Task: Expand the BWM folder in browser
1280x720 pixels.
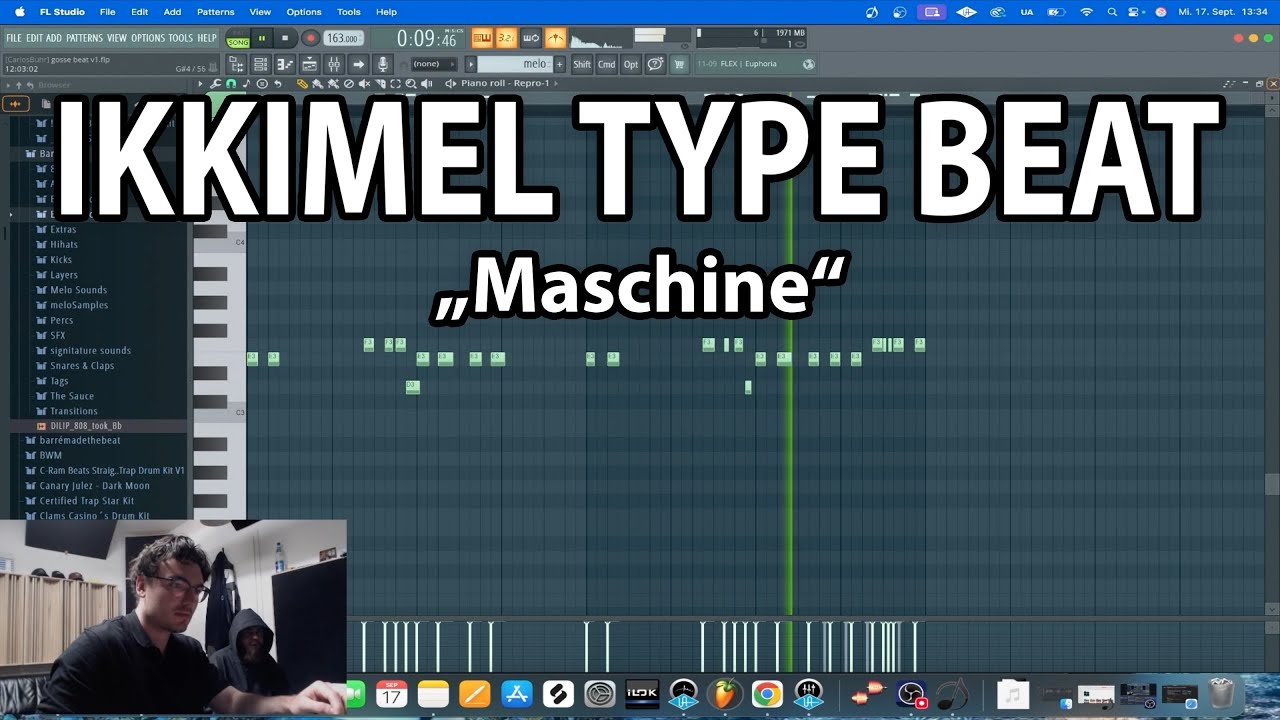Action: pyautogui.click(x=50, y=455)
